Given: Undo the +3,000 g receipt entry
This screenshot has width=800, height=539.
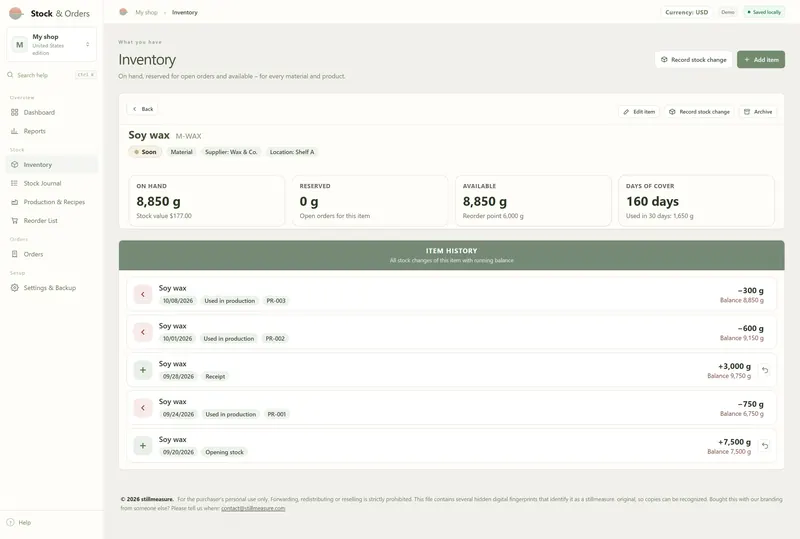Looking at the screenshot, I should click(765, 370).
